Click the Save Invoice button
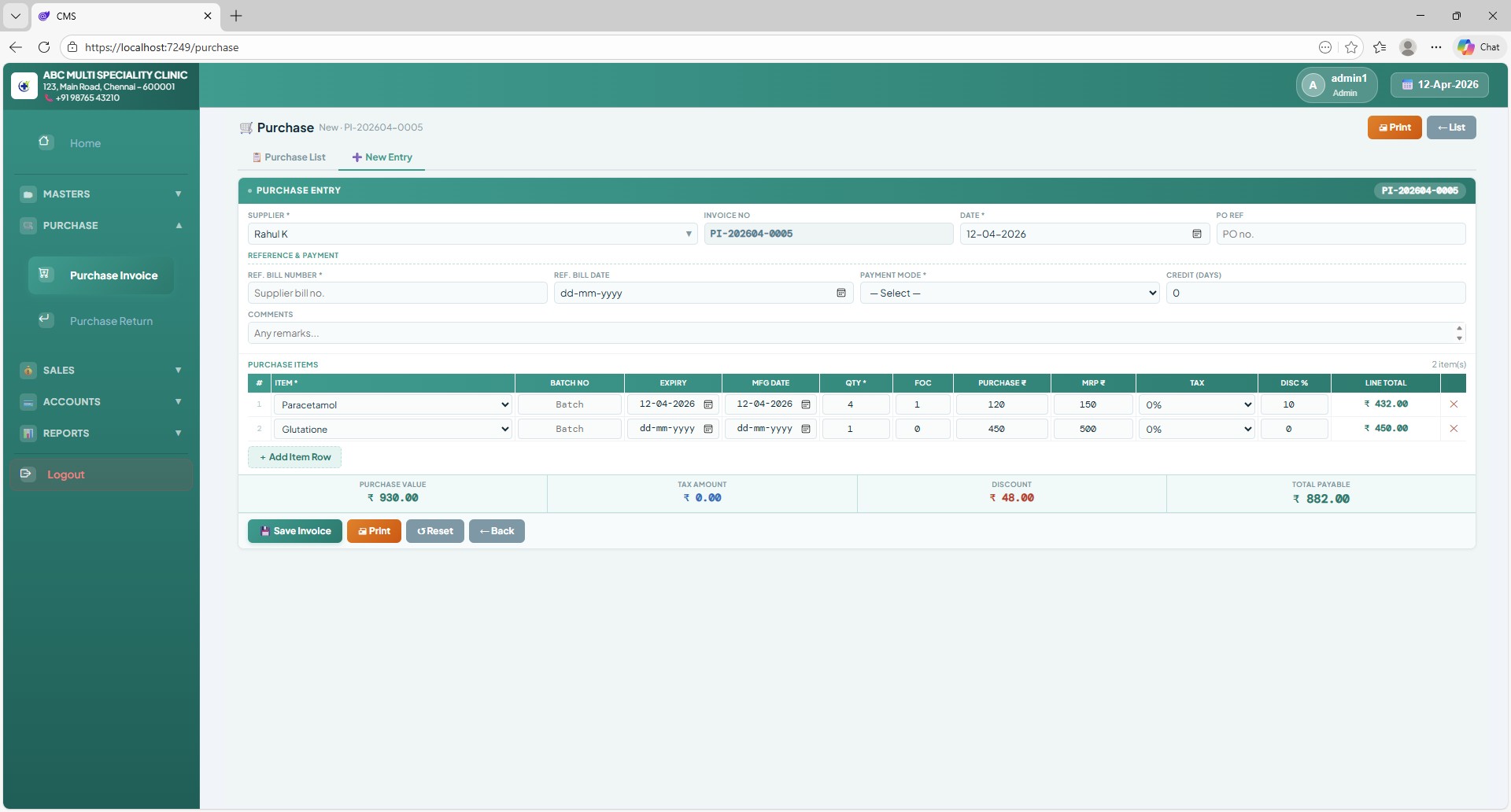Image resolution: width=1511 pixels, height=812 pixels. 295,531
